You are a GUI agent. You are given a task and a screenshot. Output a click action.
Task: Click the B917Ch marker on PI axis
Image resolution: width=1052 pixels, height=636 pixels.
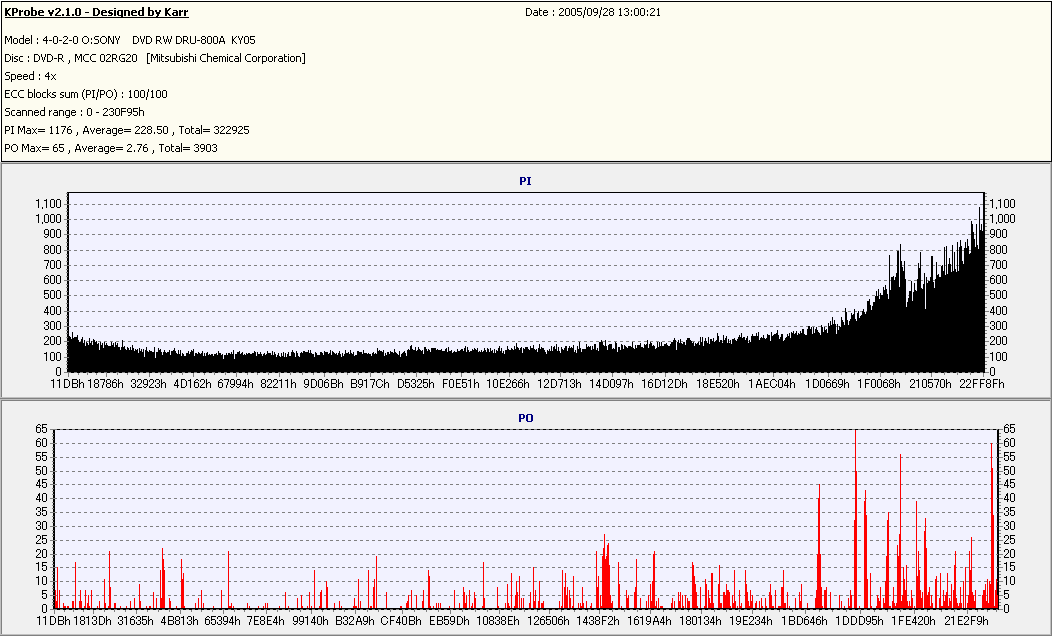tap(370, 384)
